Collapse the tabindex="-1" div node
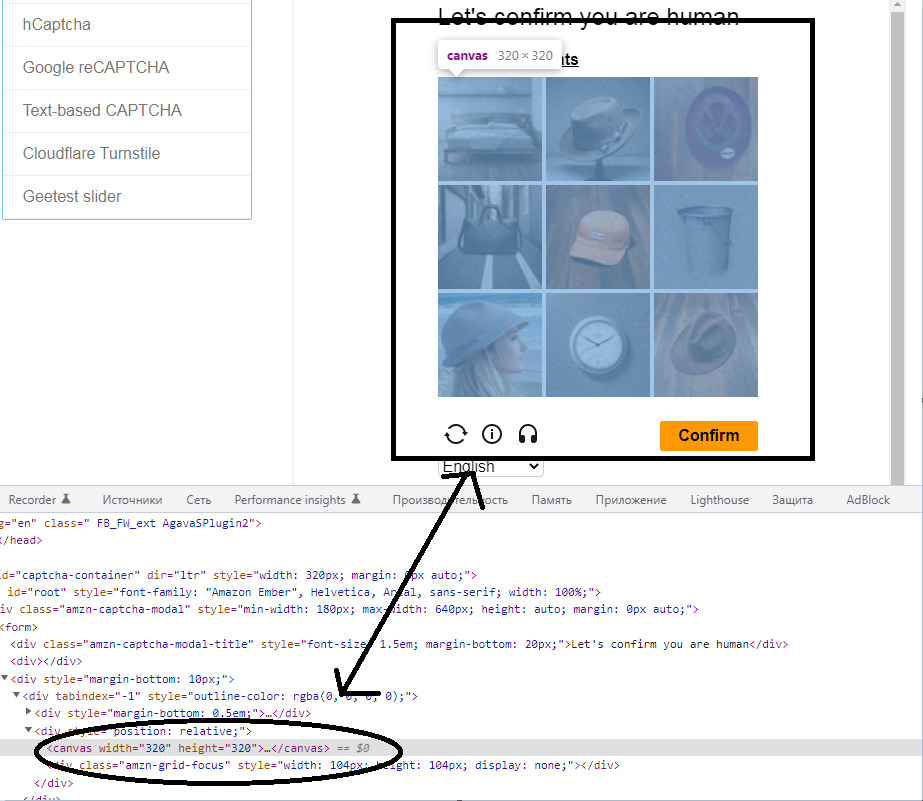 pyautogui.click(x=16, y=695)
